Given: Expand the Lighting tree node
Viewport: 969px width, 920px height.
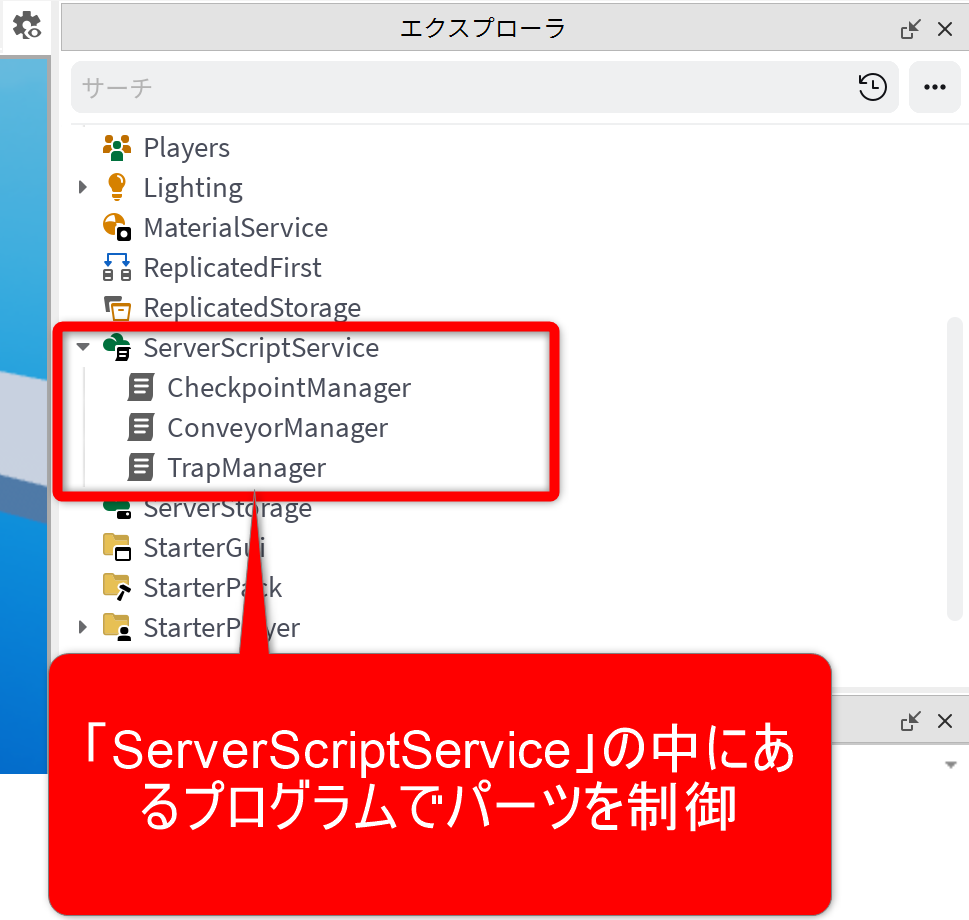Looking at the screenshot, I should pyautogui.click(x=83, y=187).
